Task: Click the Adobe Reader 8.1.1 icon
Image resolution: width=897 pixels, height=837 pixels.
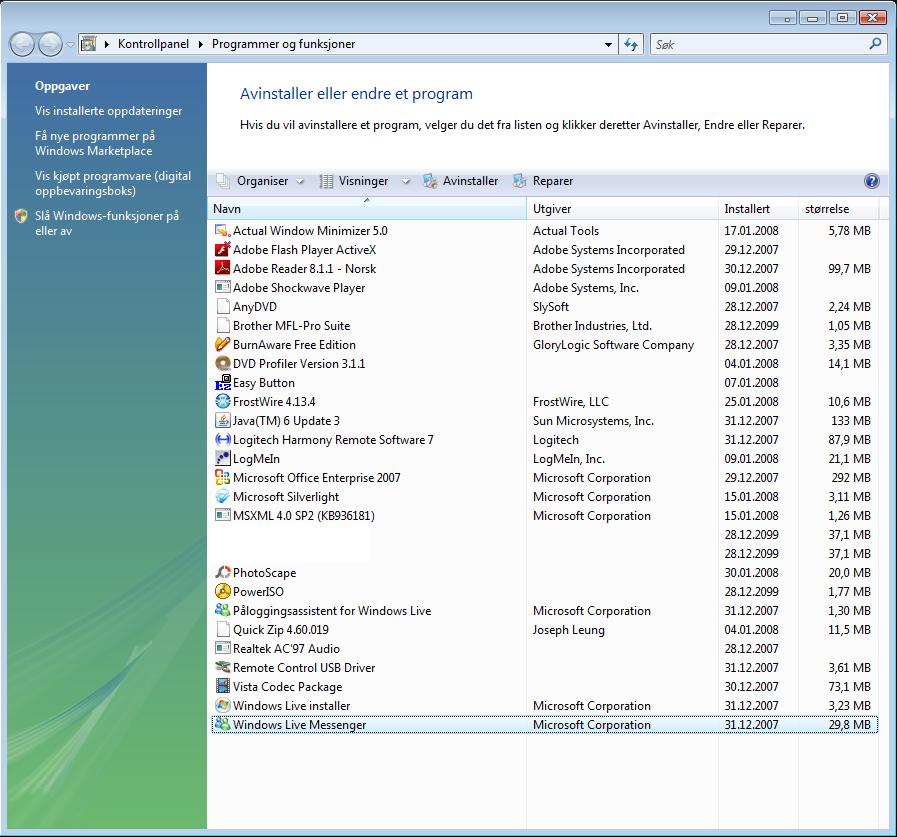Action: [x=222, y=268]
